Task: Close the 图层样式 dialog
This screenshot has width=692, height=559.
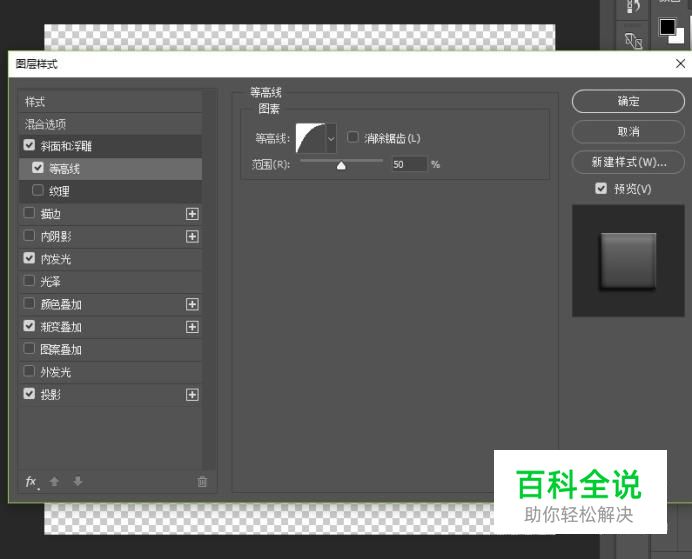Action: coord(681,64)
